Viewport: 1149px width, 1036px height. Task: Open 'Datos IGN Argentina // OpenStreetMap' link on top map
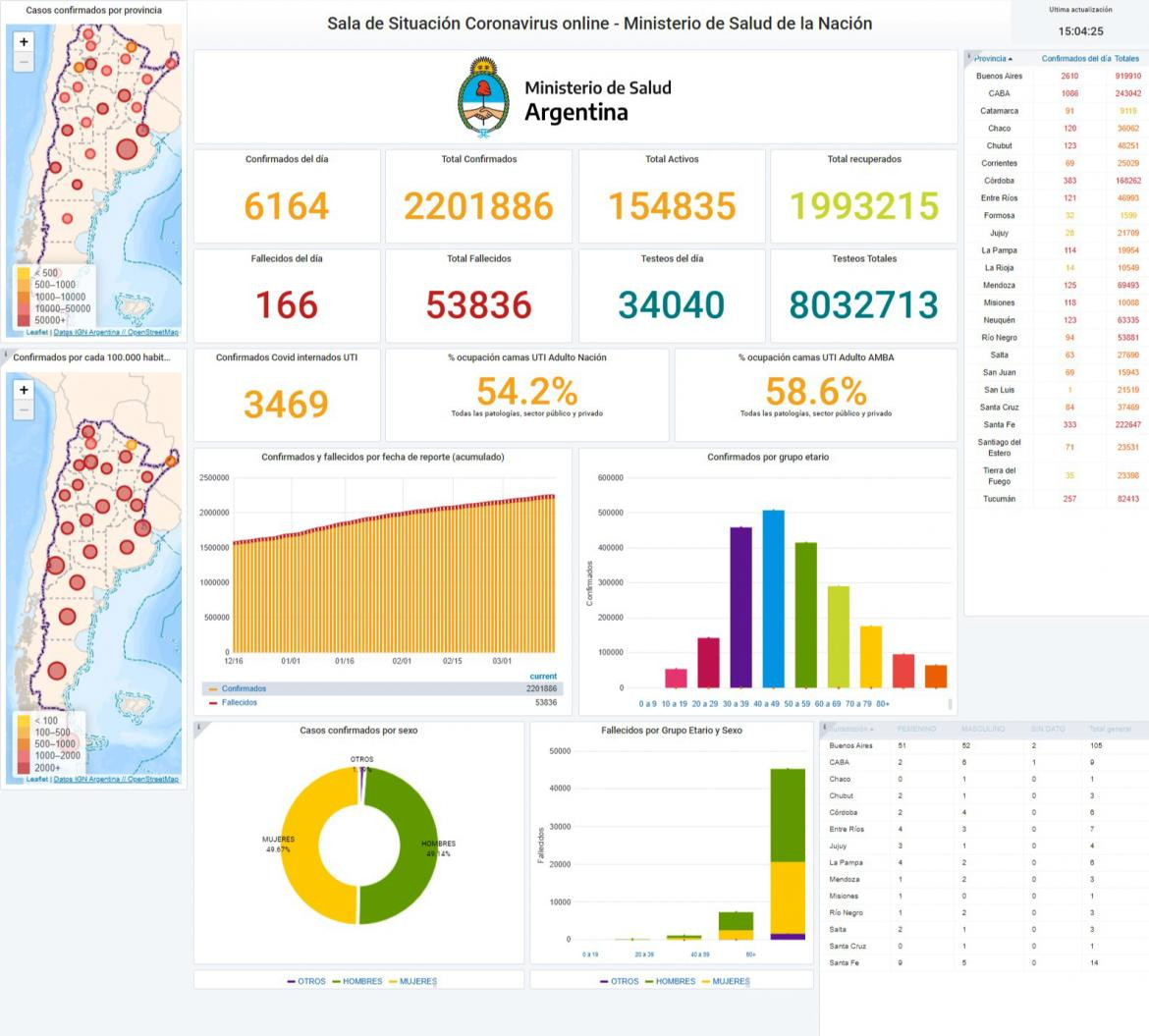coord(116,333)
